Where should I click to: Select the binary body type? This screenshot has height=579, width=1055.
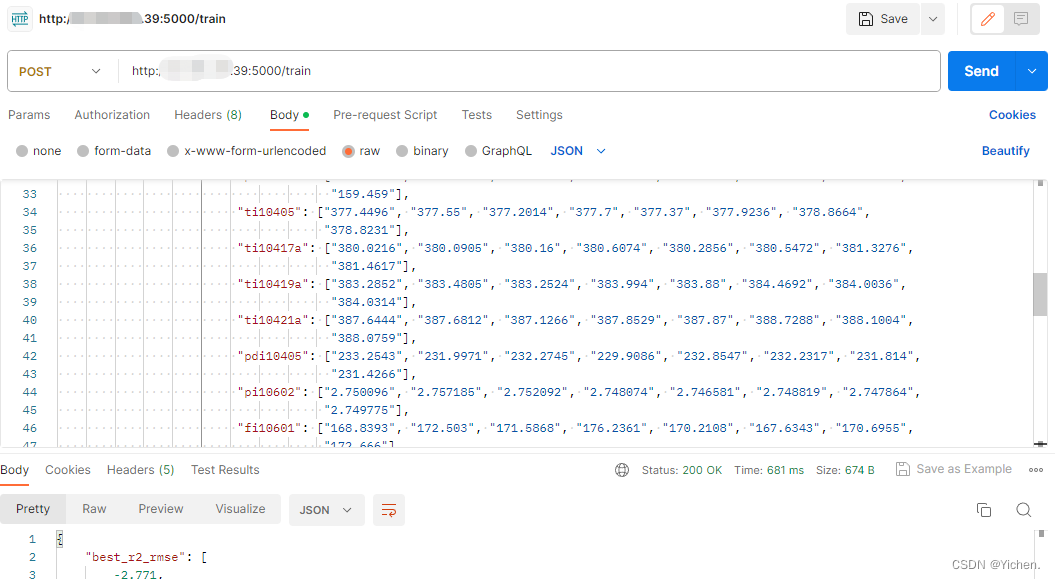pyautogui.click(x=422, y=151)
